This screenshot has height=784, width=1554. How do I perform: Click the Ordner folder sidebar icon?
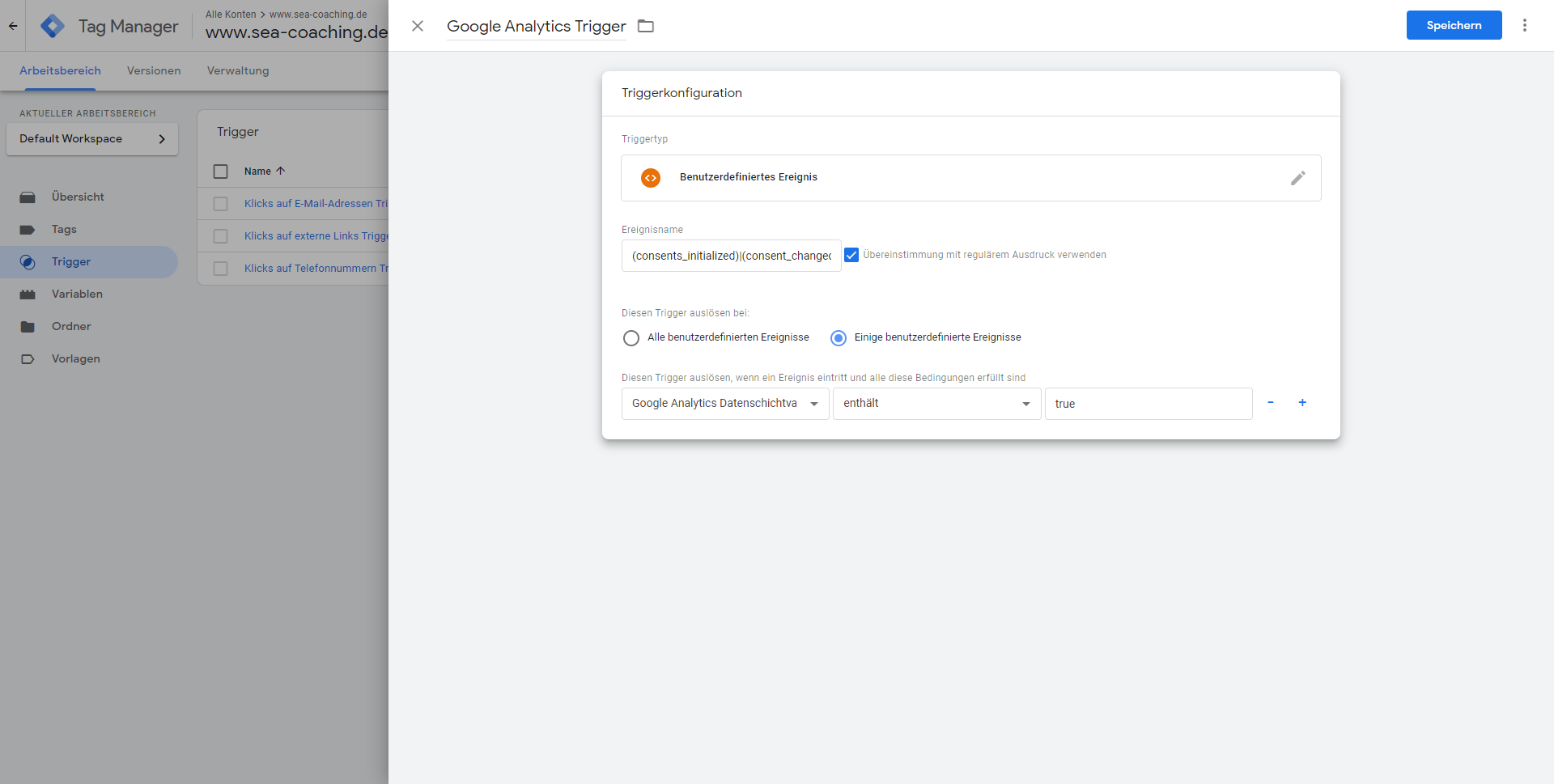tap(28, 327)
